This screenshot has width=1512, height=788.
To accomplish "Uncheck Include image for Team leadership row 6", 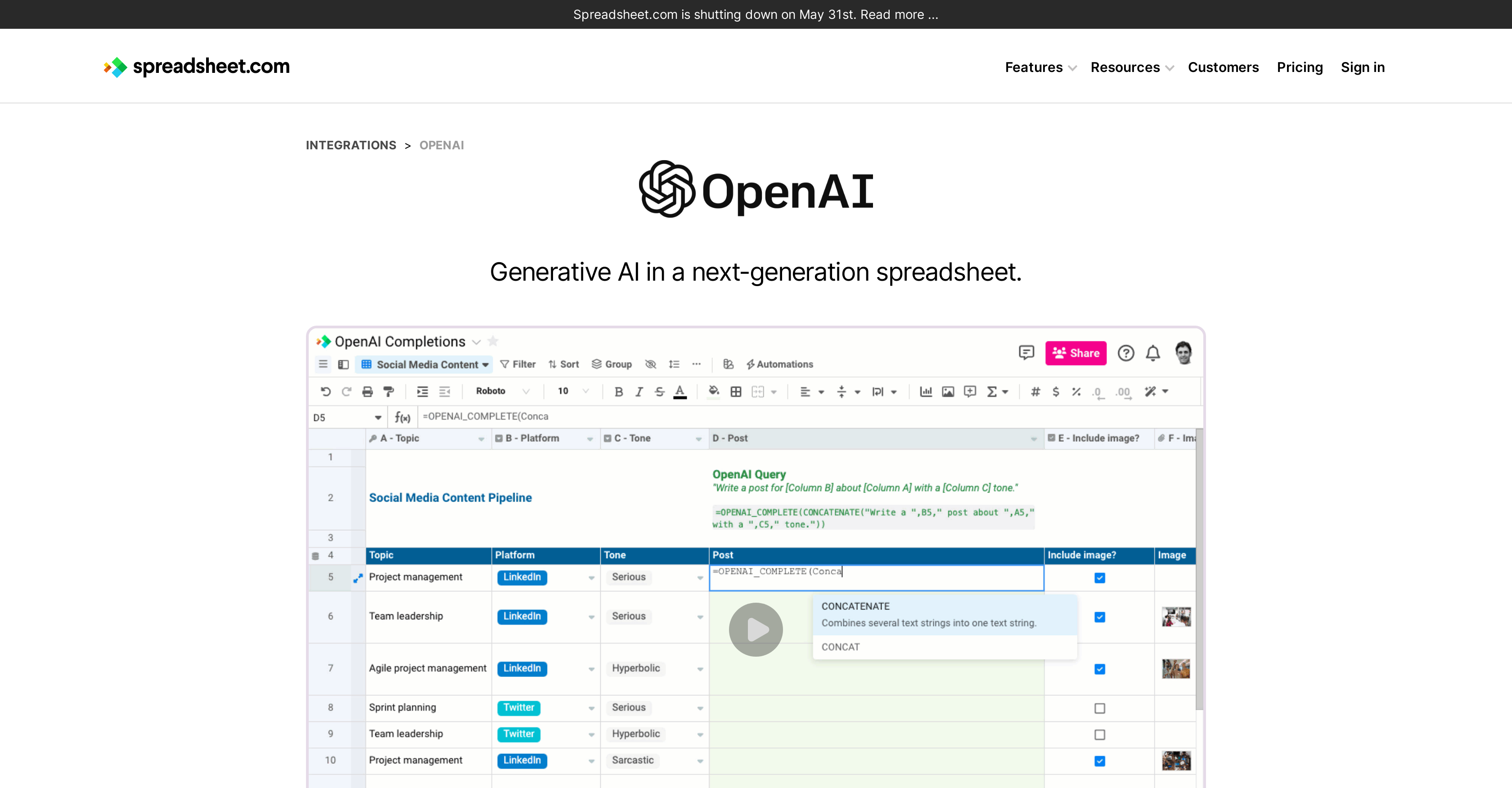I will (1100, 617).
